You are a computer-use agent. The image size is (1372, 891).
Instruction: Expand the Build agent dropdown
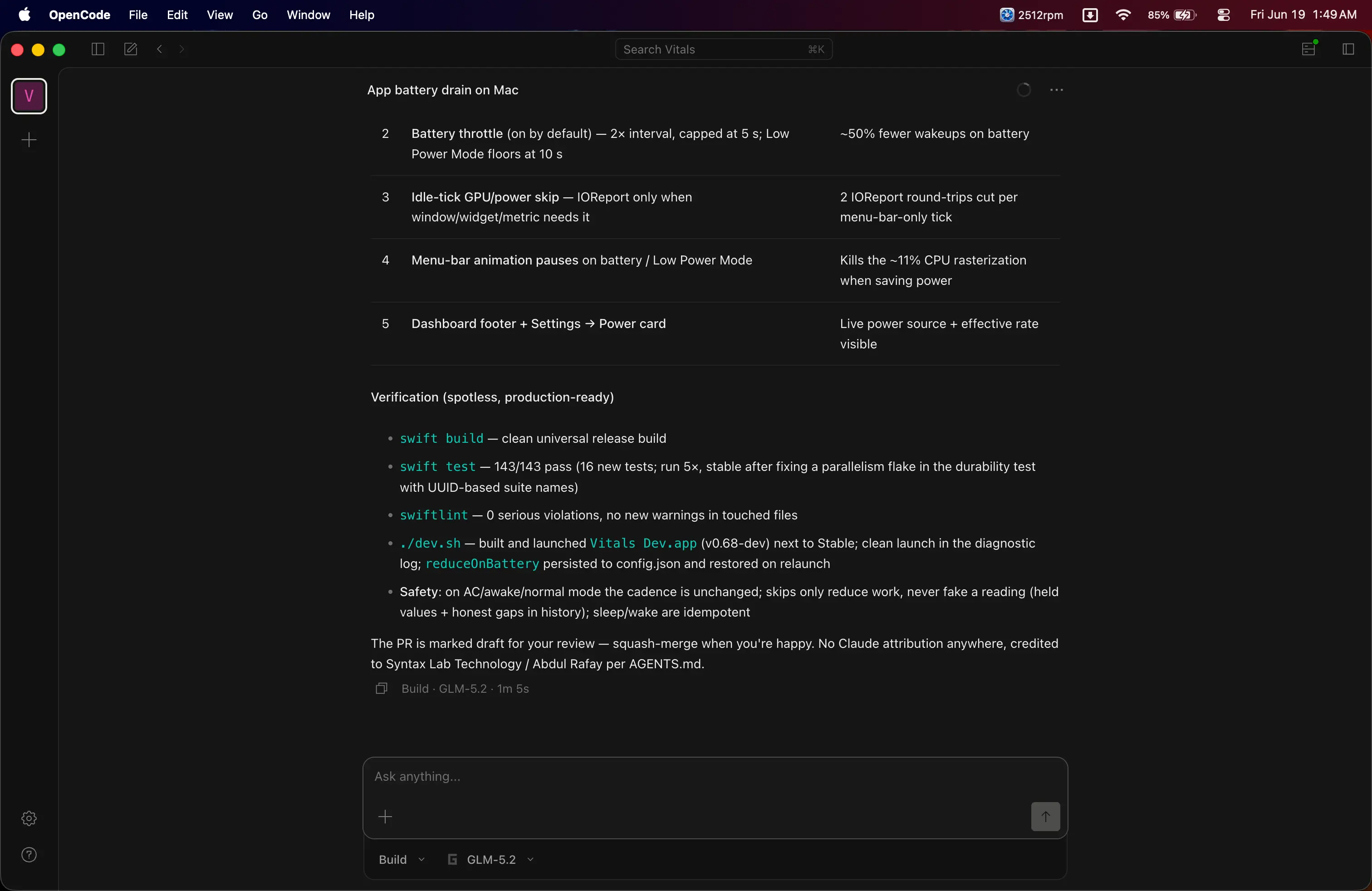[402, 860]
